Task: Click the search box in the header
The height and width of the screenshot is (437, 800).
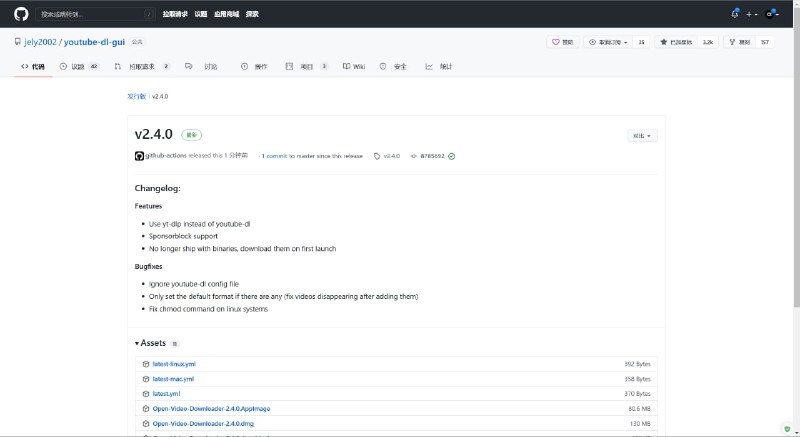Action: pos(95,14)
